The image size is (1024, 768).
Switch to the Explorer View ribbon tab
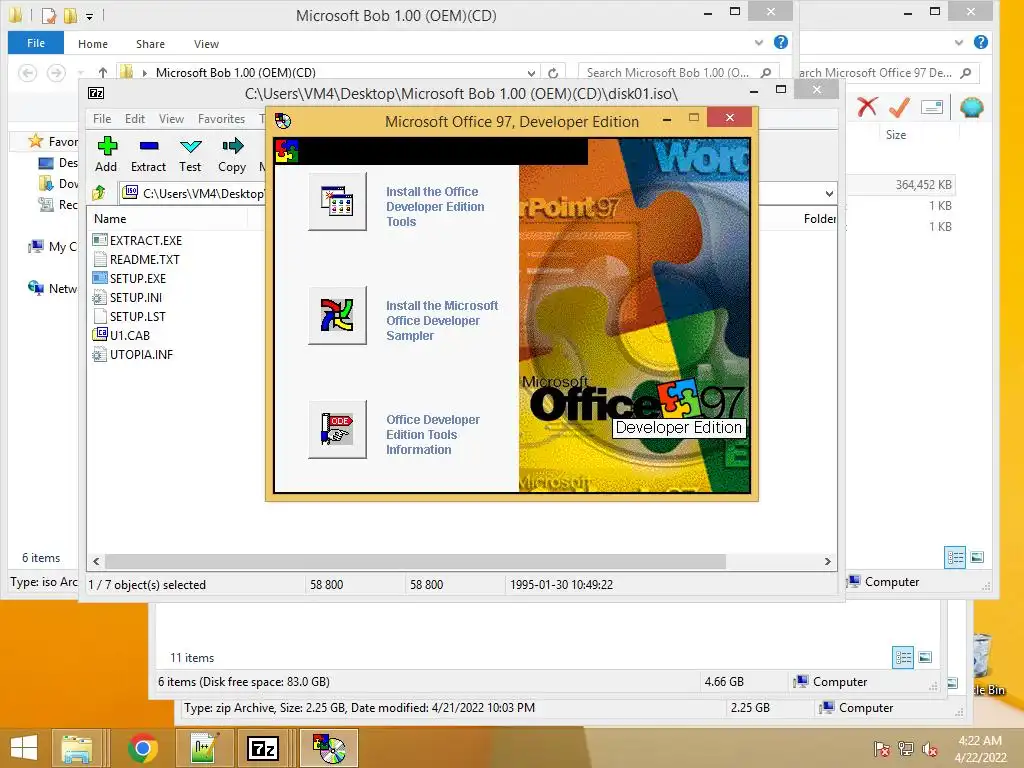(206, 44)
